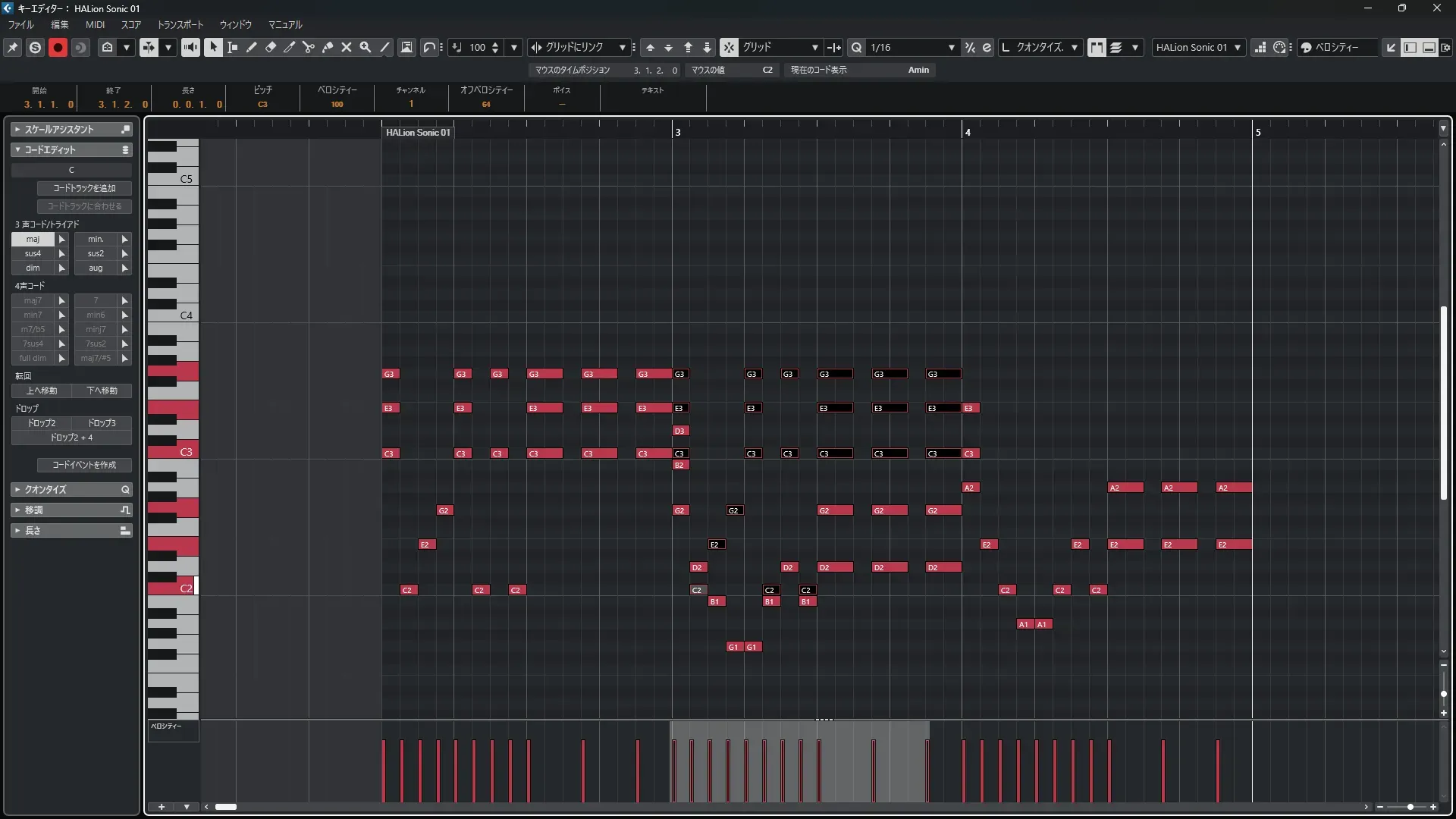Toggle Solo Editor button

[x=35, y=47]
